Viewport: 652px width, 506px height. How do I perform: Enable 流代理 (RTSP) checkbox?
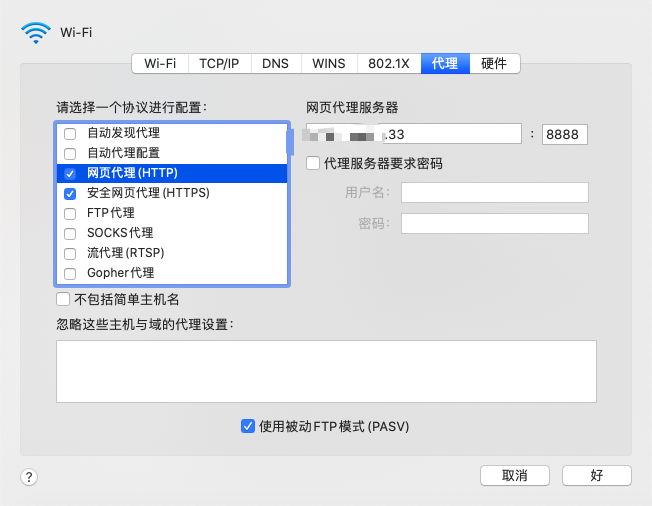pos(70,254)
